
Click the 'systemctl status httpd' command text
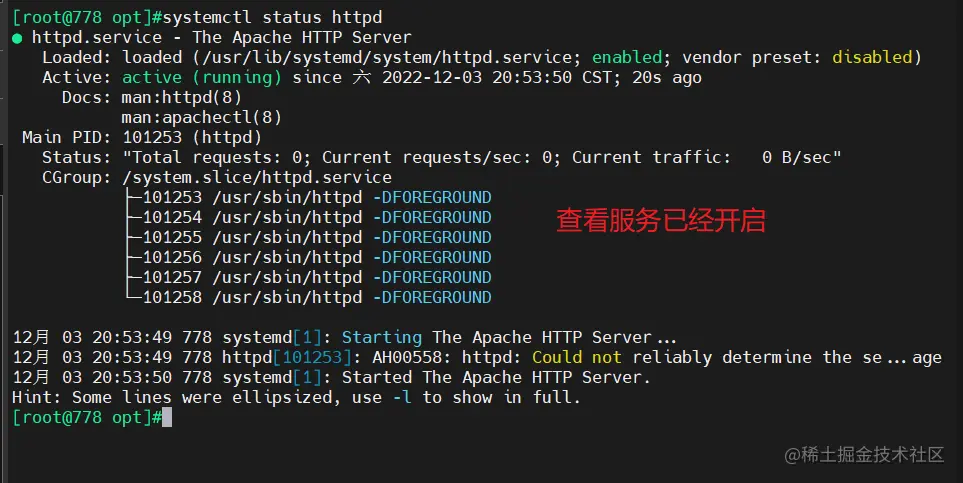point(271,18)
